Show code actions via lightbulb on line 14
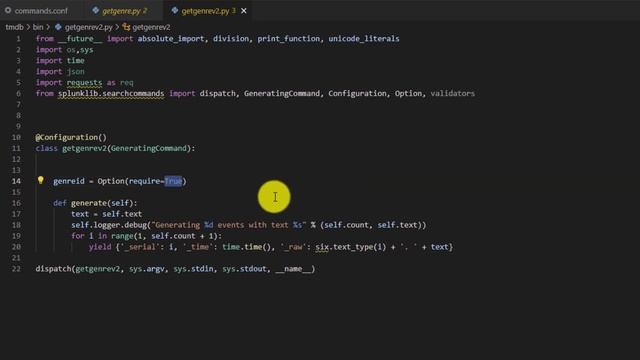This screenshot has height=360, width=640. point(40,180)
